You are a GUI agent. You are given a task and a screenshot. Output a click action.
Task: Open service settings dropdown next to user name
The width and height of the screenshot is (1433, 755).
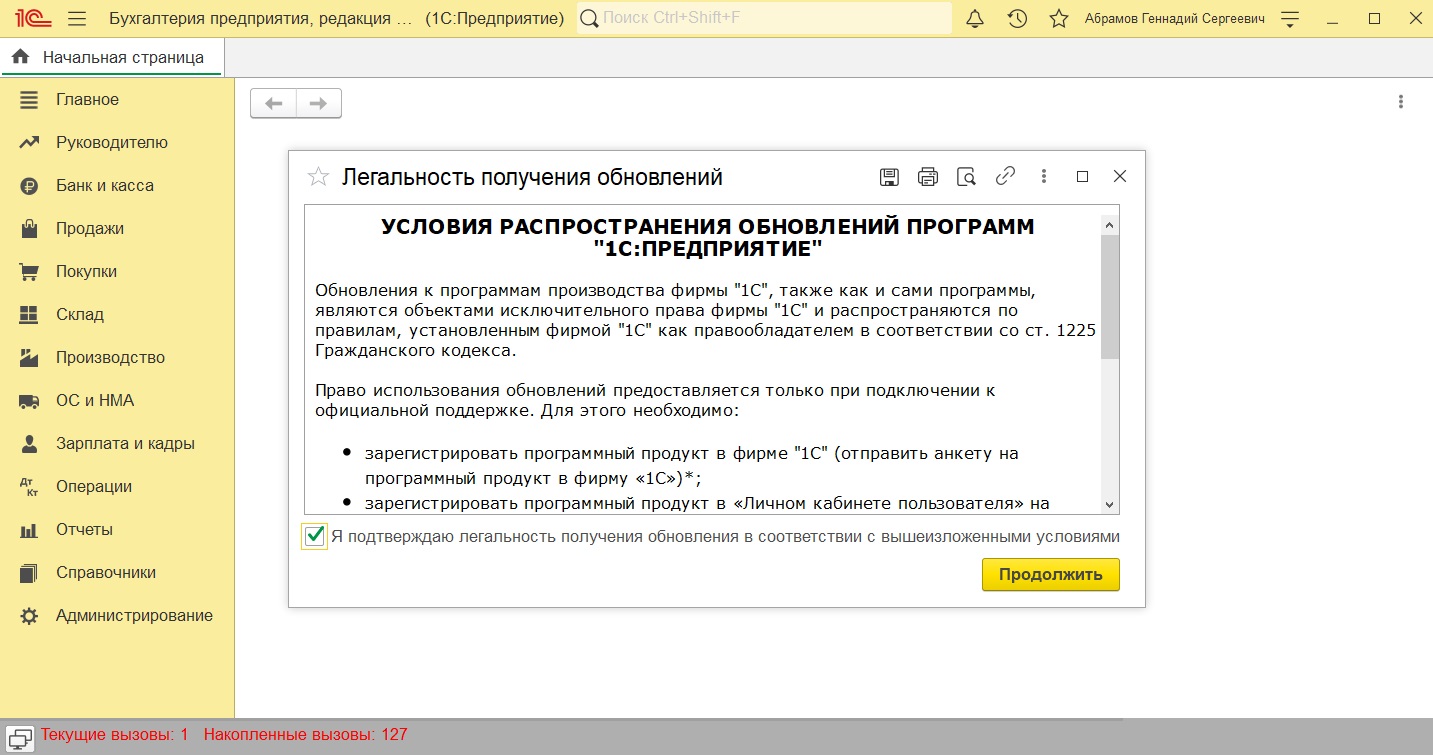coord(1290,18)
